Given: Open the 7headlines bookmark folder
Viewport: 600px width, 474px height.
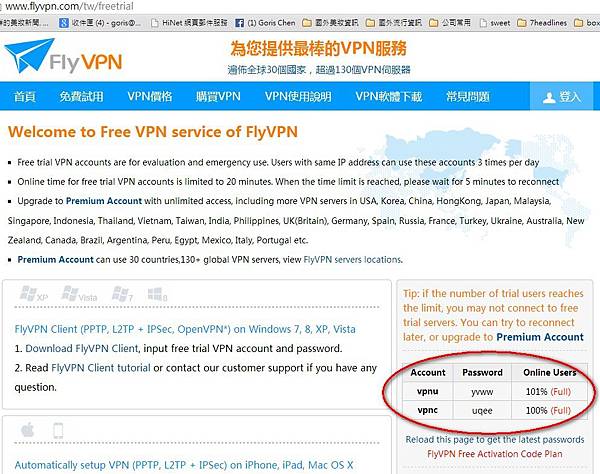Looking at the screenshot, I should point(542,23).
